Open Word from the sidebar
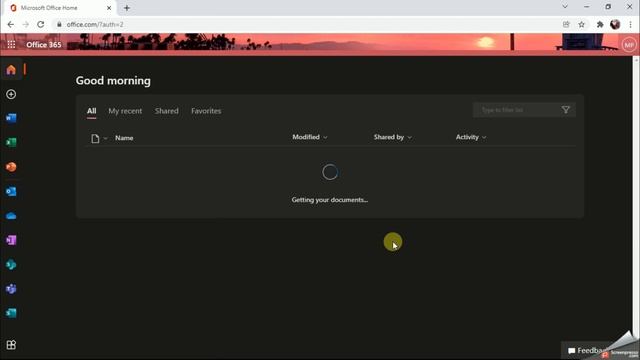Image resolution: width=640 pixels, height=360 pixels. point(11,118)
